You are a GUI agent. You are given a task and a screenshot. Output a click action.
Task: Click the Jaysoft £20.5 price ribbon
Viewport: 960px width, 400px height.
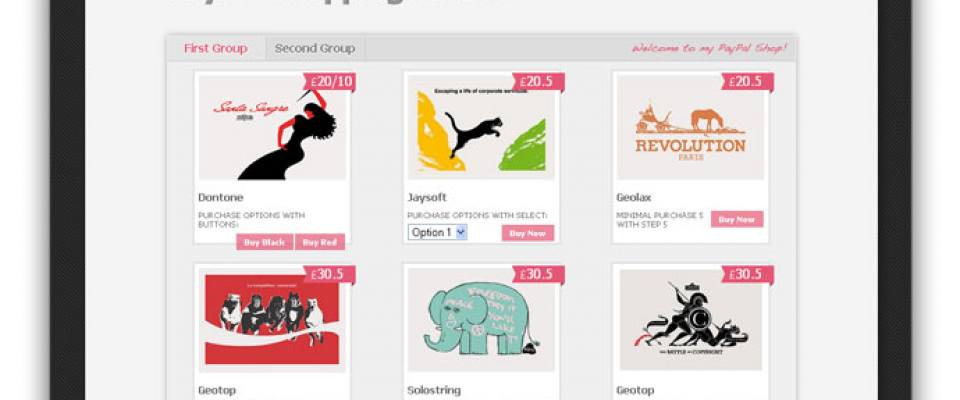tap(539, 82)
